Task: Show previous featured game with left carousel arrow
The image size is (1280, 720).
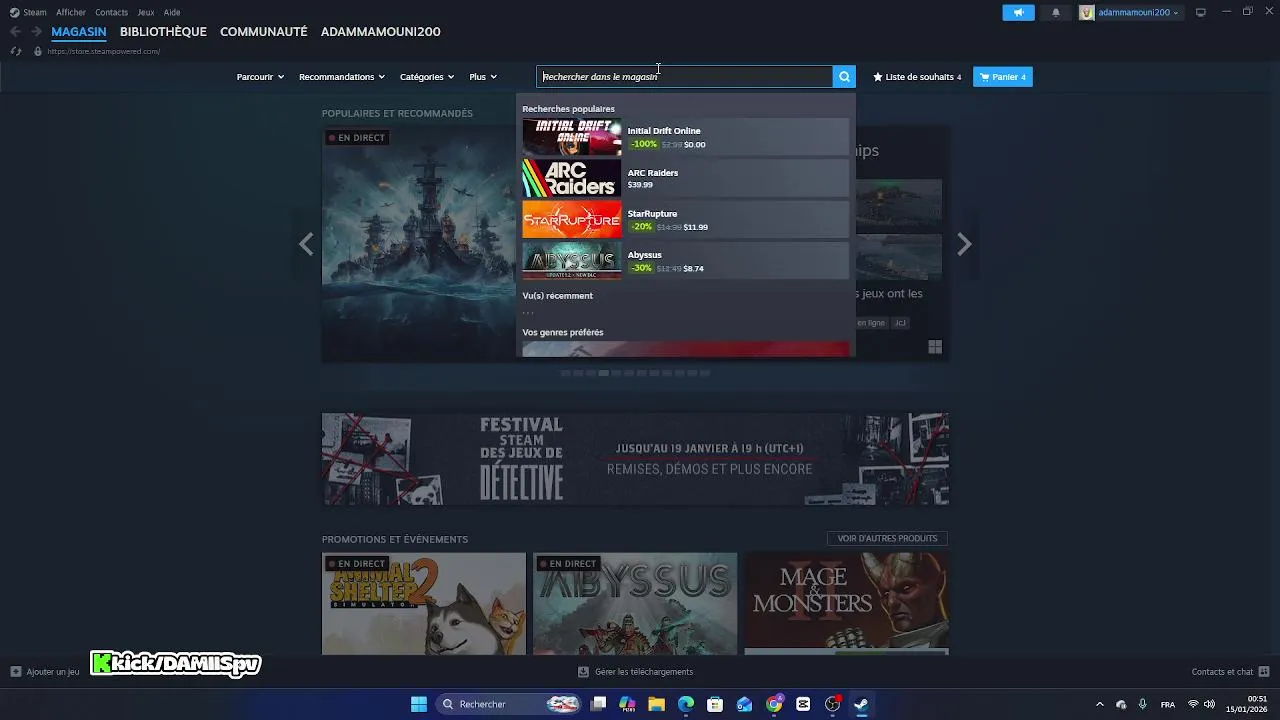Action: pyautogui.click(x=306, y=244)
